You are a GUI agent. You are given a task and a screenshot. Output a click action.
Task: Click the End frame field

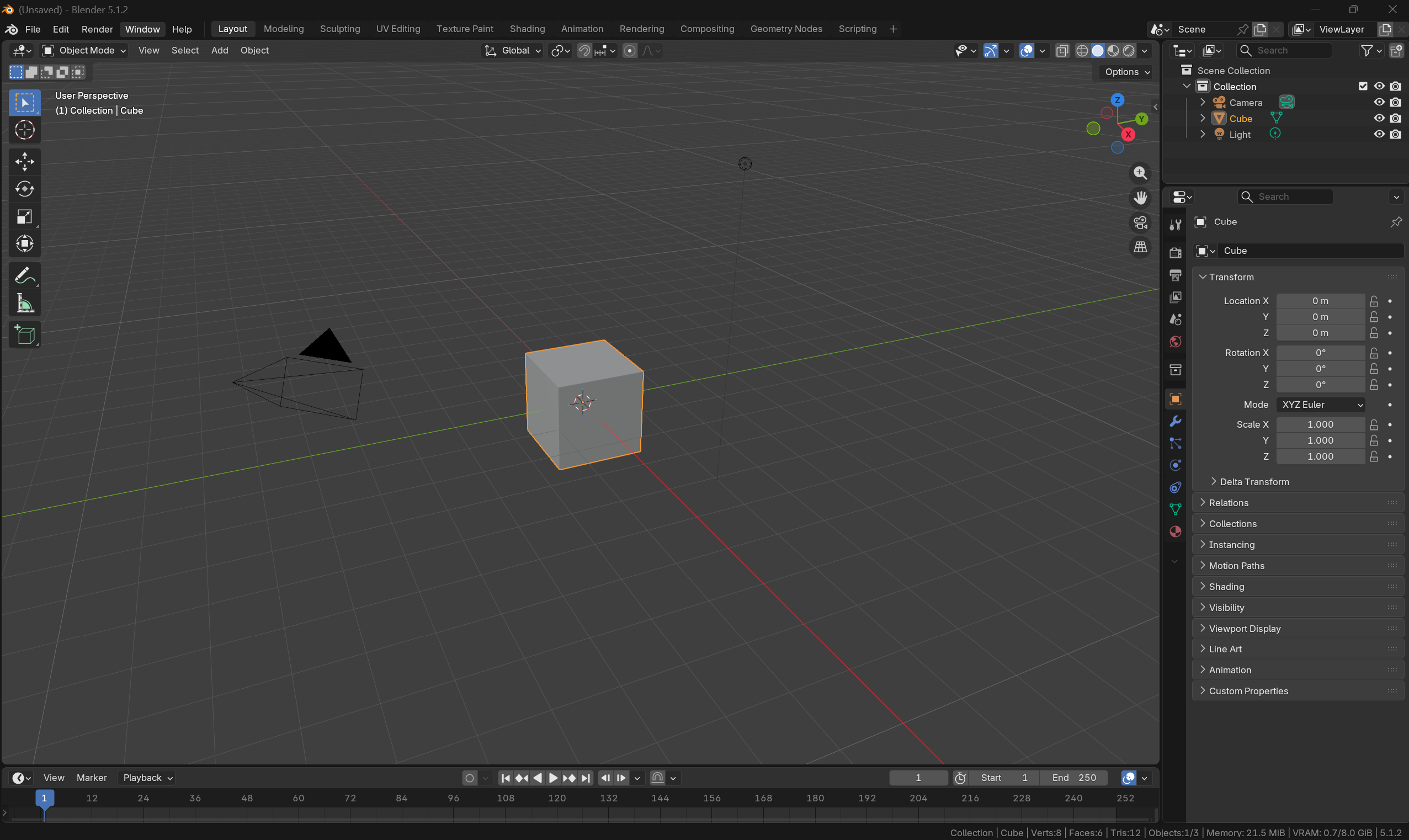1074,778
